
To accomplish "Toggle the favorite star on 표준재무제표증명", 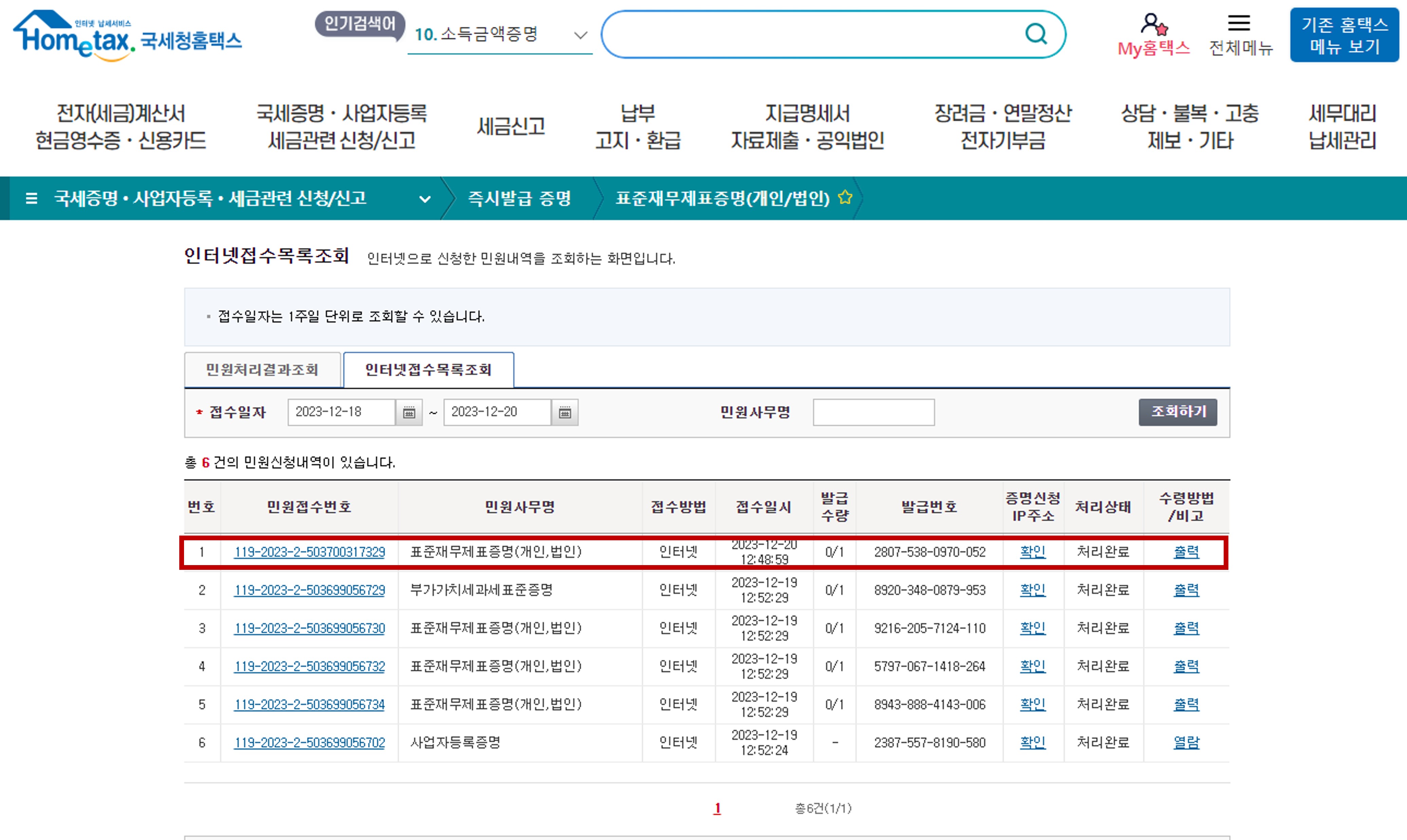I will coord(845,198).
